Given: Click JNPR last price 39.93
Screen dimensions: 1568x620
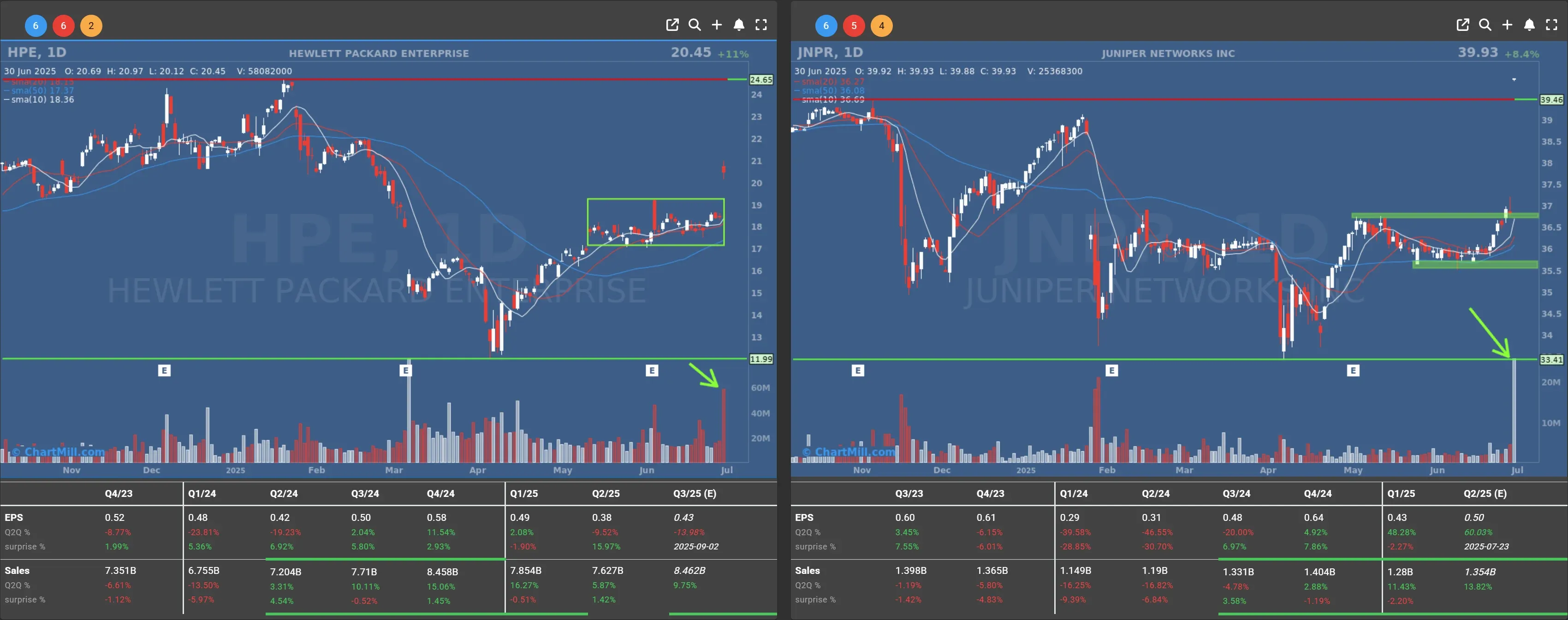Looking at the screenshot, I should (x=1478, y=53).
